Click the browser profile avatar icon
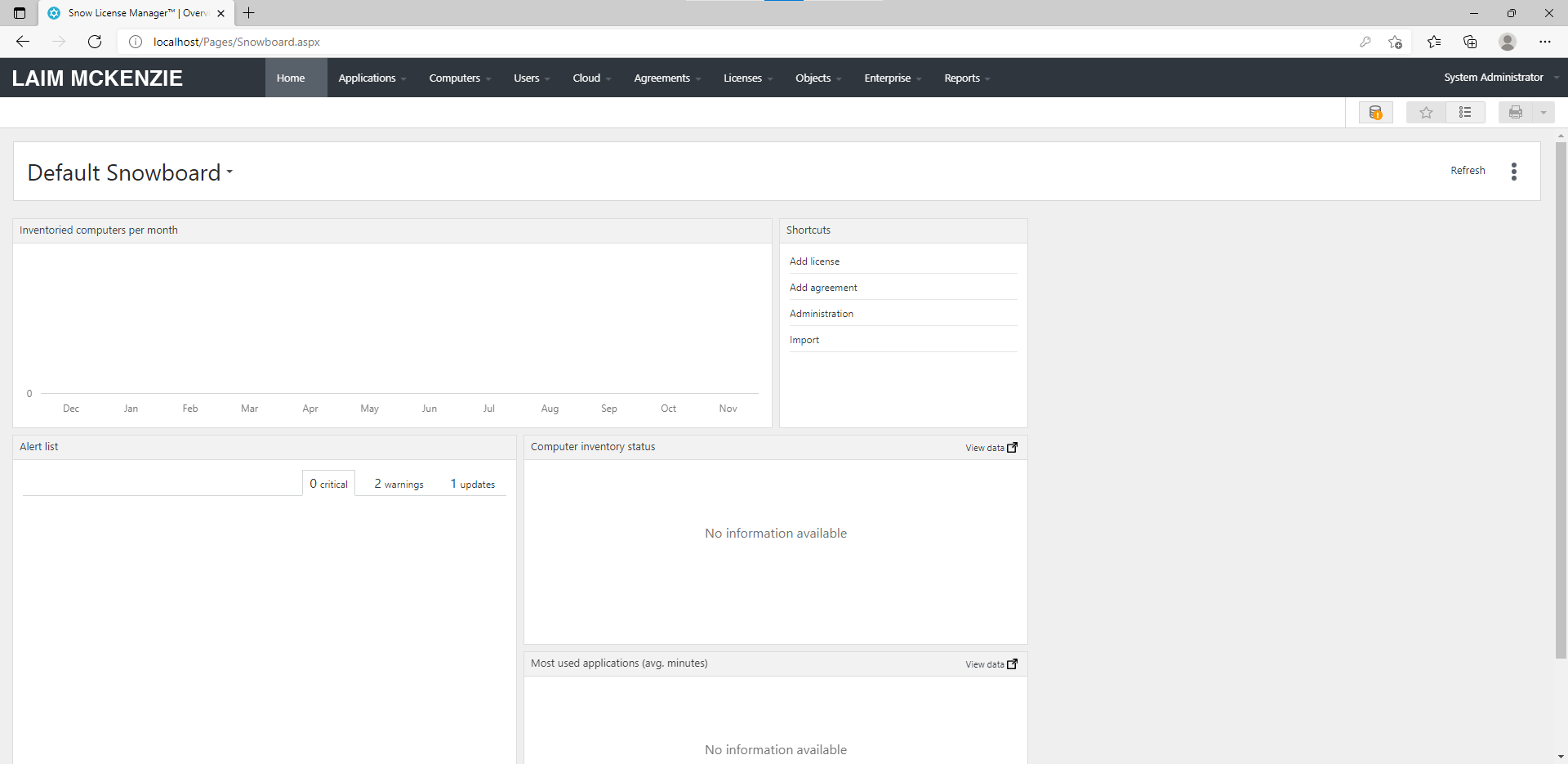Viewport: 1568px width, 764px height. [x=1508, y=42]
